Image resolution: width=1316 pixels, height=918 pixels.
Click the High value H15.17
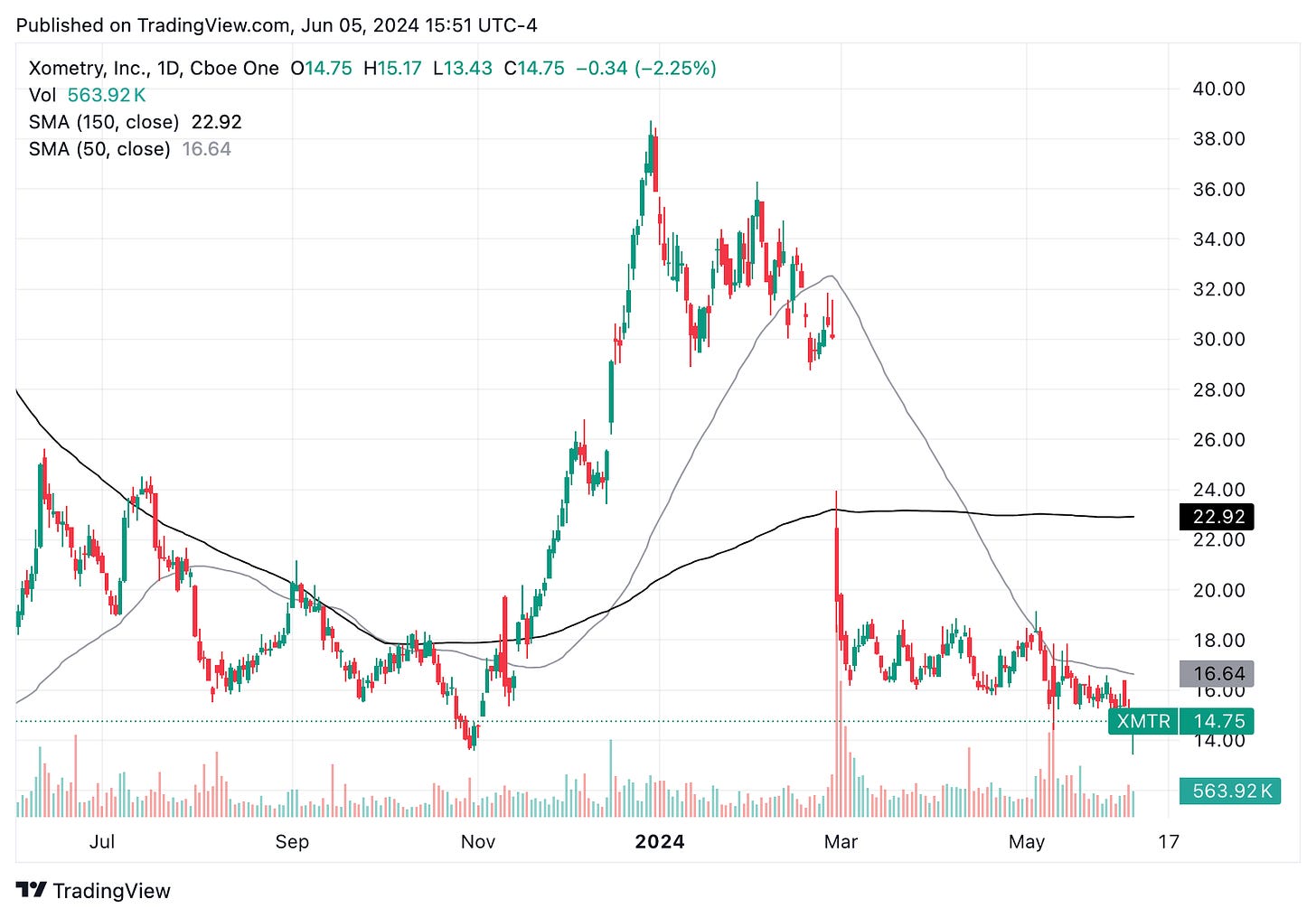pyautogui.click(x=392, y=69)
